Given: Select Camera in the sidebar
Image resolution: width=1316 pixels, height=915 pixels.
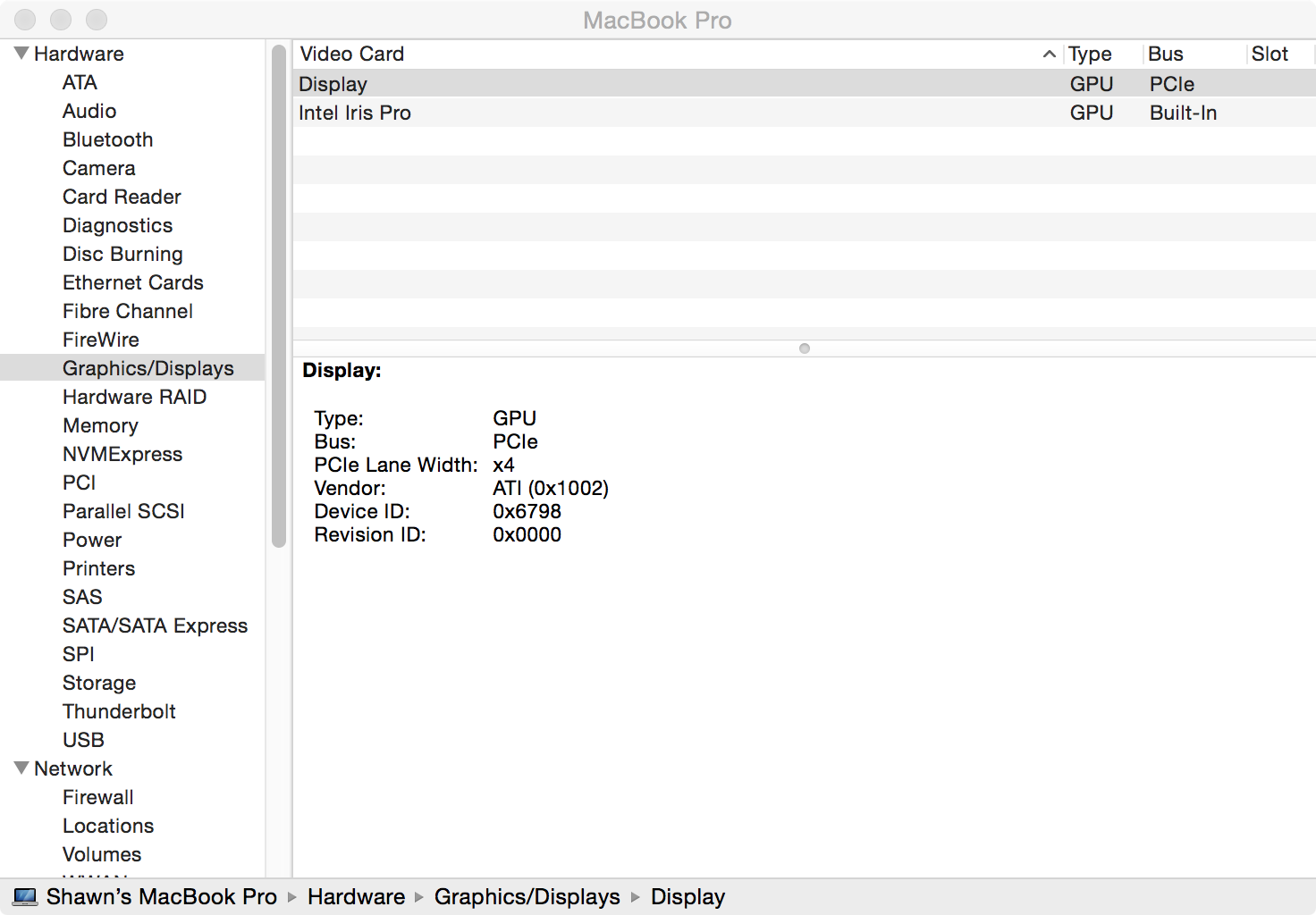Looking at the screenshot, I should (99, 168).
